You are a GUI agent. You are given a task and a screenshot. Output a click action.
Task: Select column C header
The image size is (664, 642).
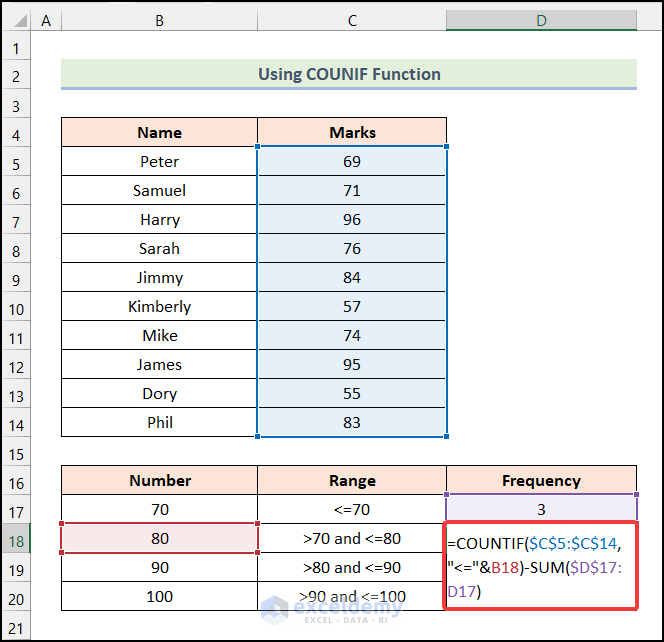point(352,20)
